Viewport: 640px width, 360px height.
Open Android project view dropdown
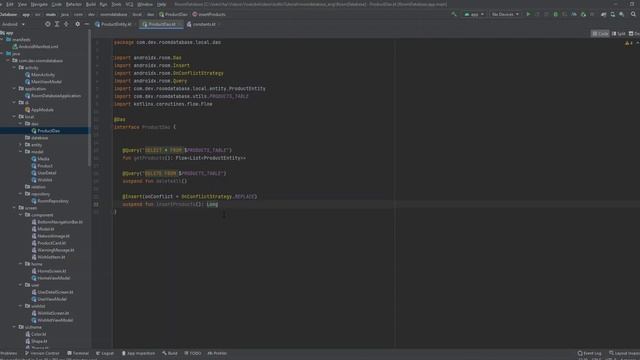13,24
